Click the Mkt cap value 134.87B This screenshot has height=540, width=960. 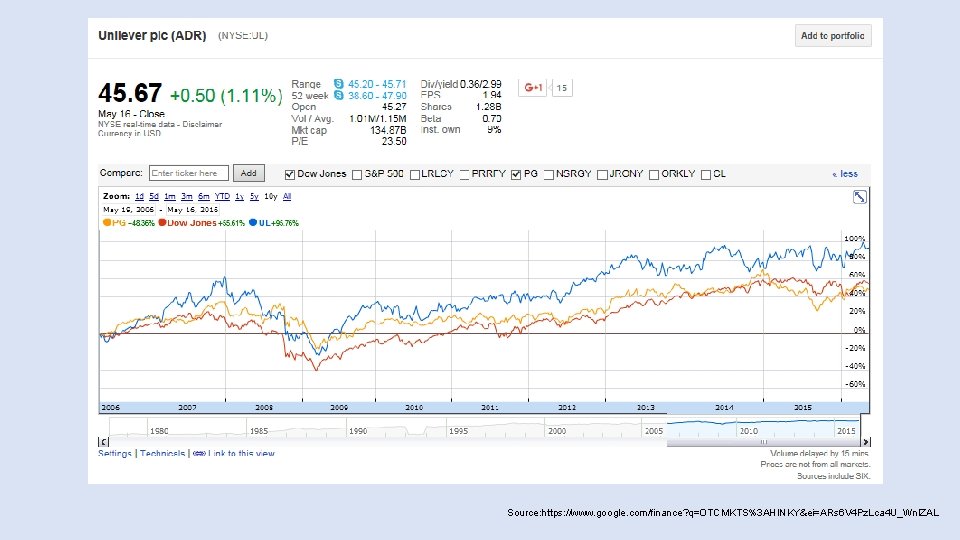coord(388,130)
